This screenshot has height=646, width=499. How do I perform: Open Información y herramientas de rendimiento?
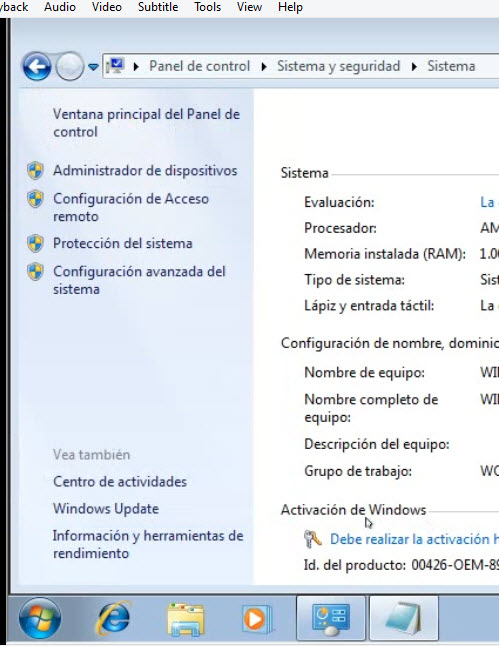(x=148, y=544)
